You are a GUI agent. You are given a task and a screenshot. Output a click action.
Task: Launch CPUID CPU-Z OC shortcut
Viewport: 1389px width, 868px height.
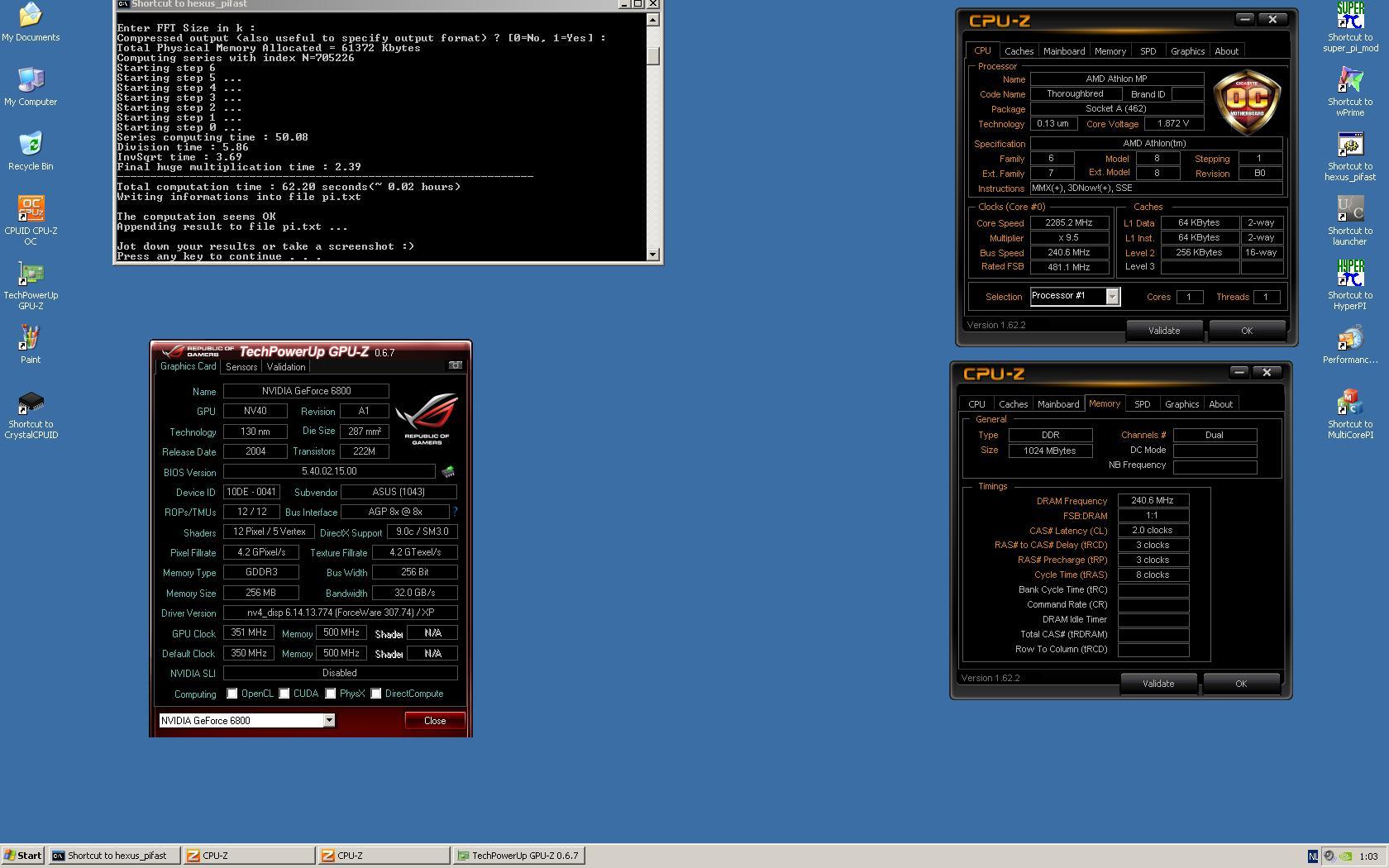[31, 220]
